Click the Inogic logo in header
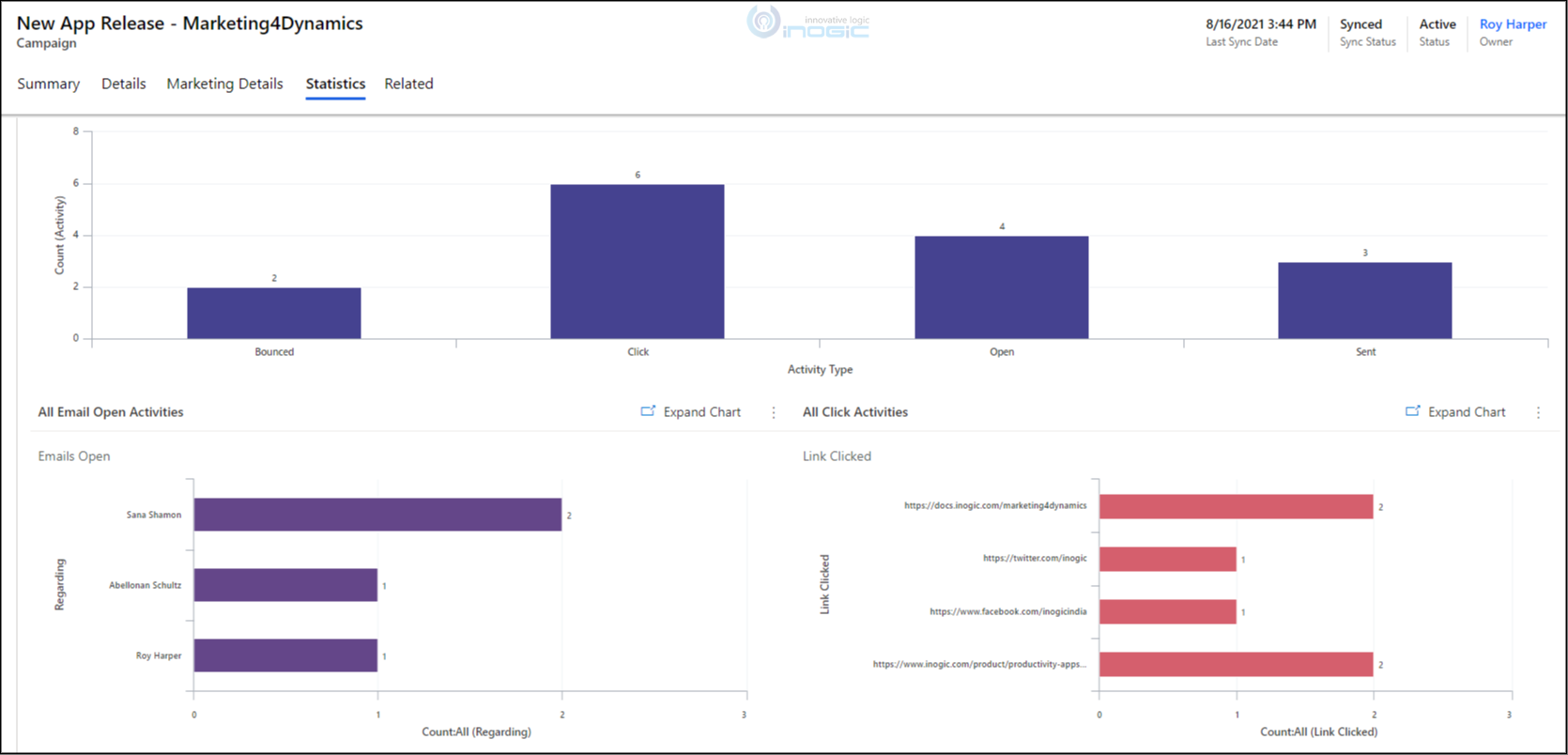 pos(808,23)
